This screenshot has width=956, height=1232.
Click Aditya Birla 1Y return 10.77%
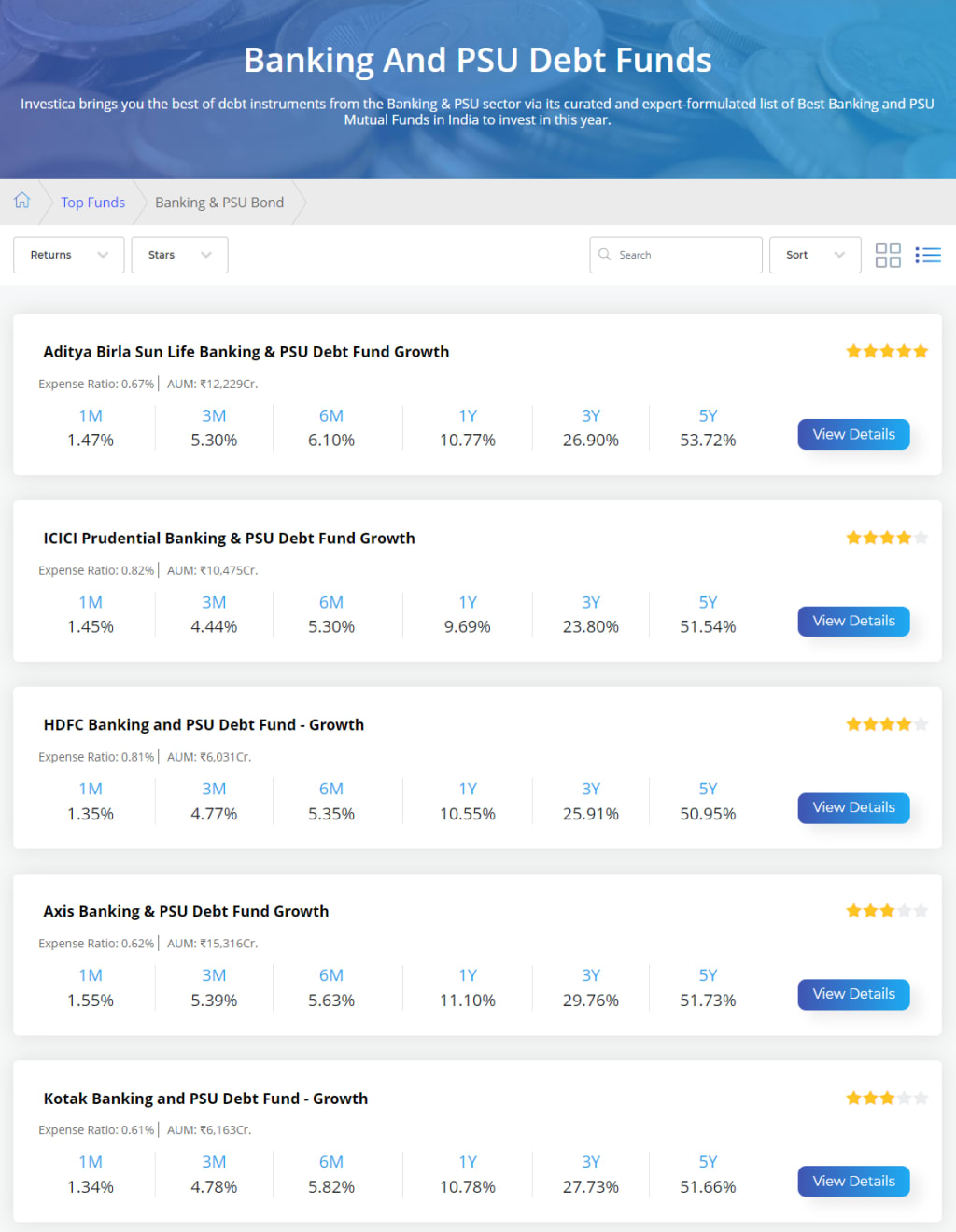click(468, 441)
